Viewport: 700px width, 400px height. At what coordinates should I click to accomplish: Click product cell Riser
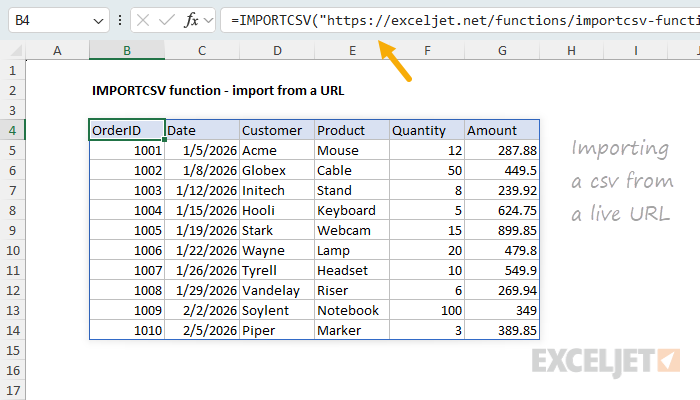point(352,291)
